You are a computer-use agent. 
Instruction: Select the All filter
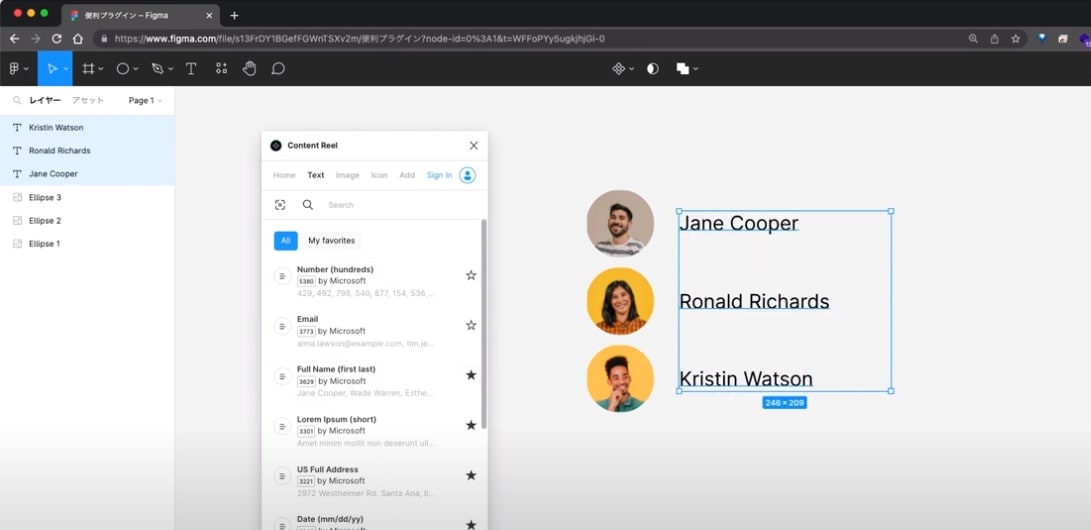(285, 241)
